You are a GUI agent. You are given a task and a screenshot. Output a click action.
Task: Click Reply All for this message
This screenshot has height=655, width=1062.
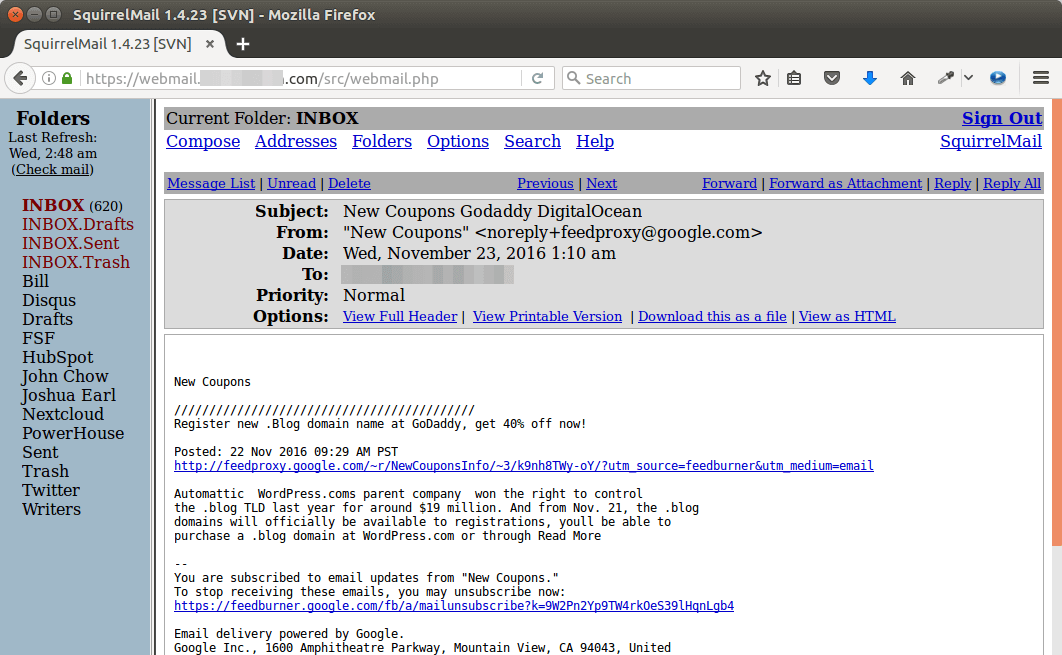coord(1012,183)
